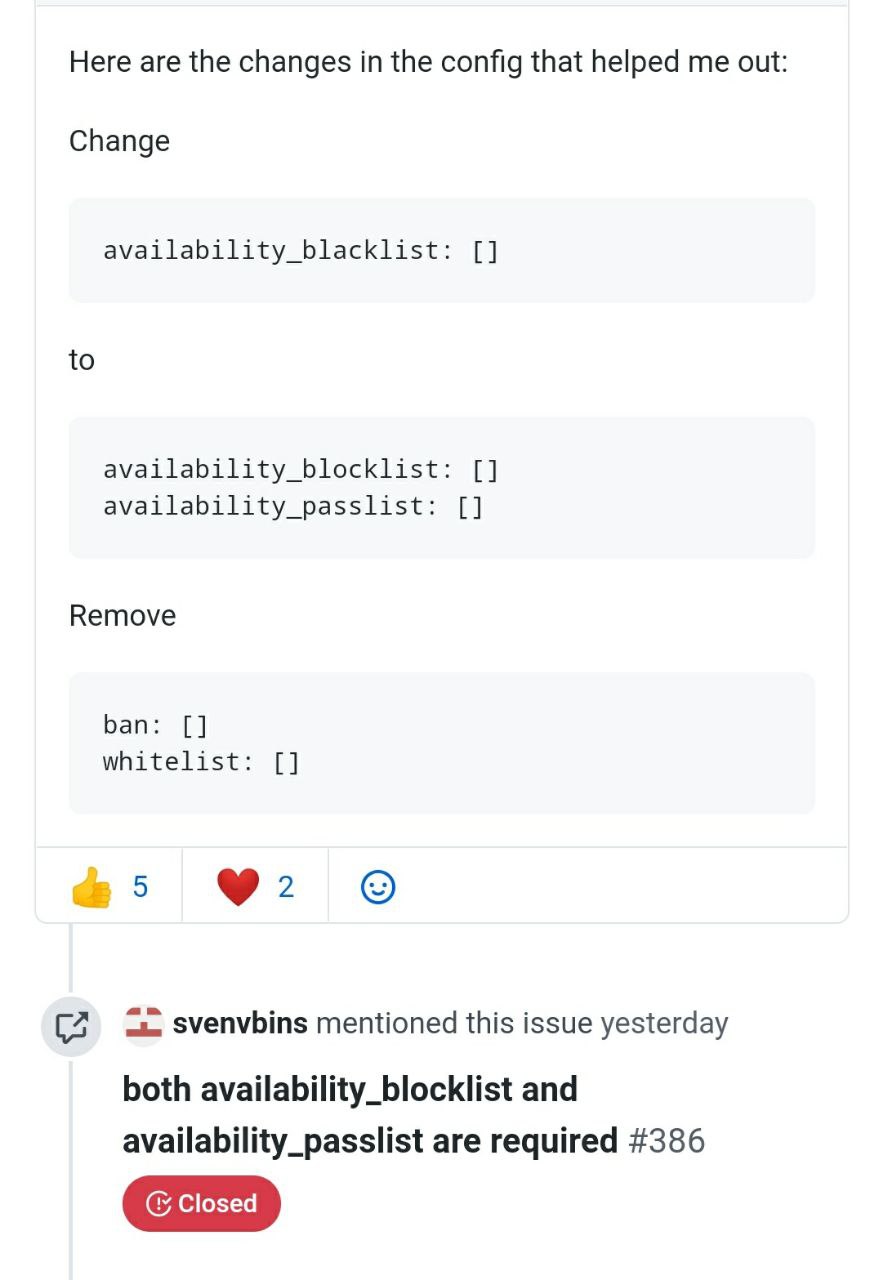Click the cross-reference mention timeline icon
This screenshot has height=1280, width=882.
click(71, 1026)
